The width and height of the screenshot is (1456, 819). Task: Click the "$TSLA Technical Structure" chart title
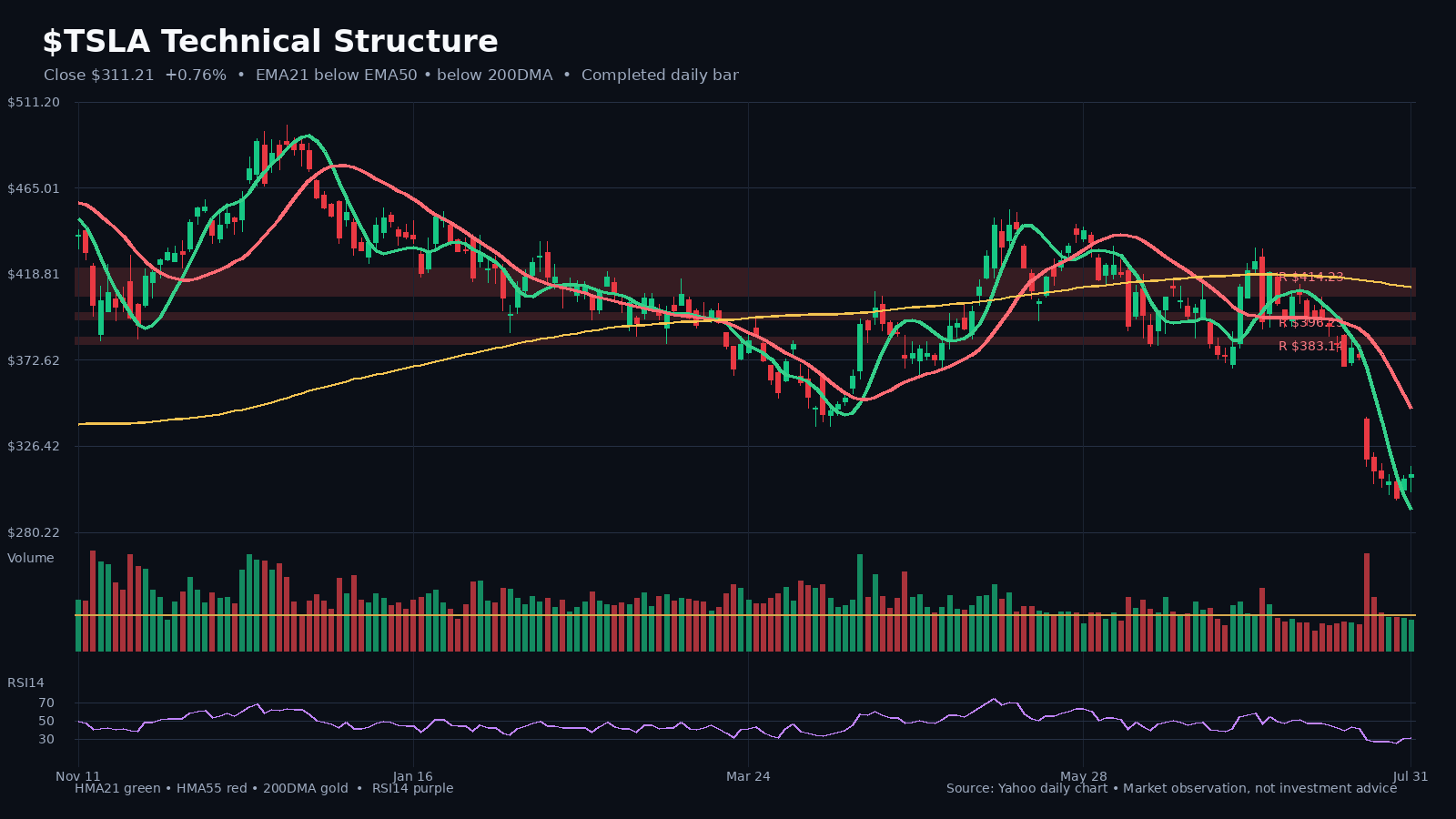270,42
